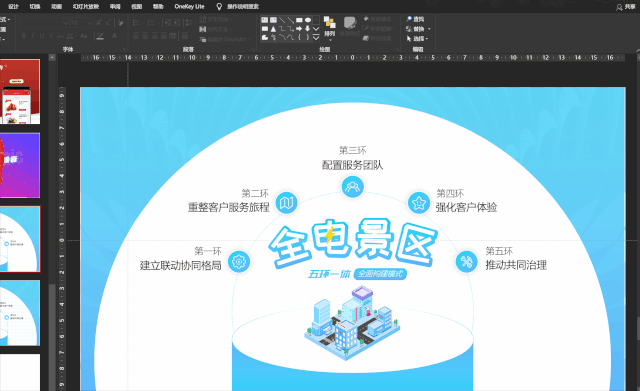Click the 共享 (Share) button

point(626,7)
